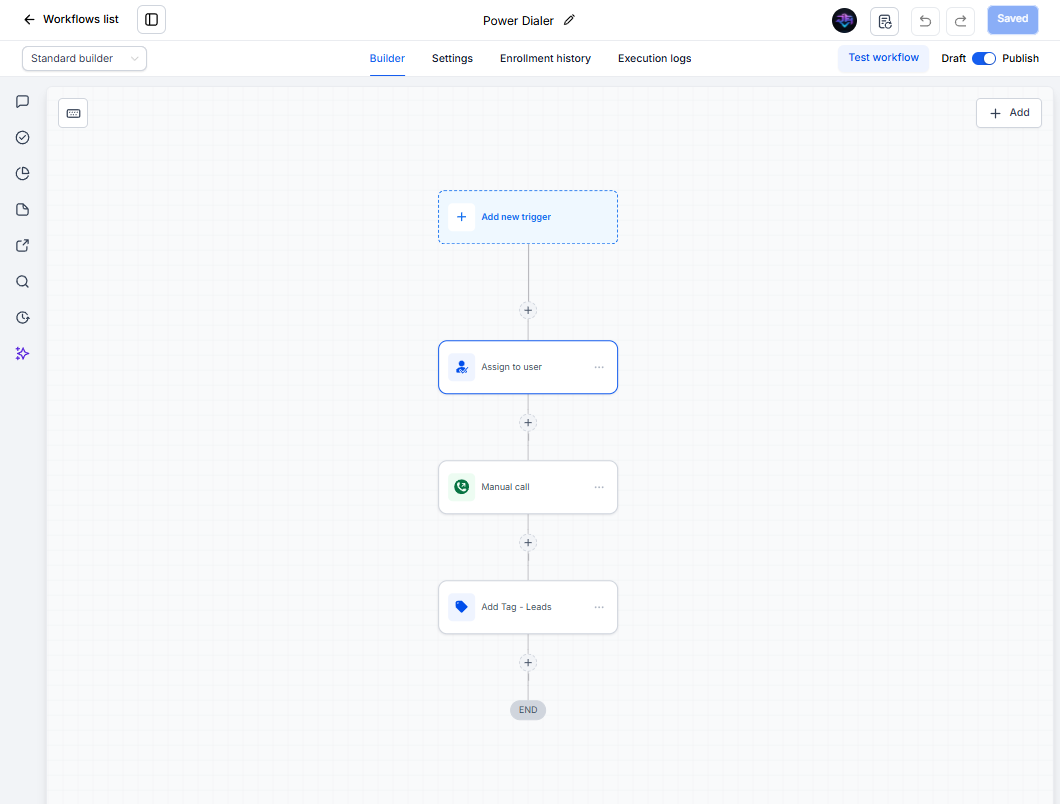Go back to Workflows list
Screen dimensions: 1060x804
tap(71, 20)
